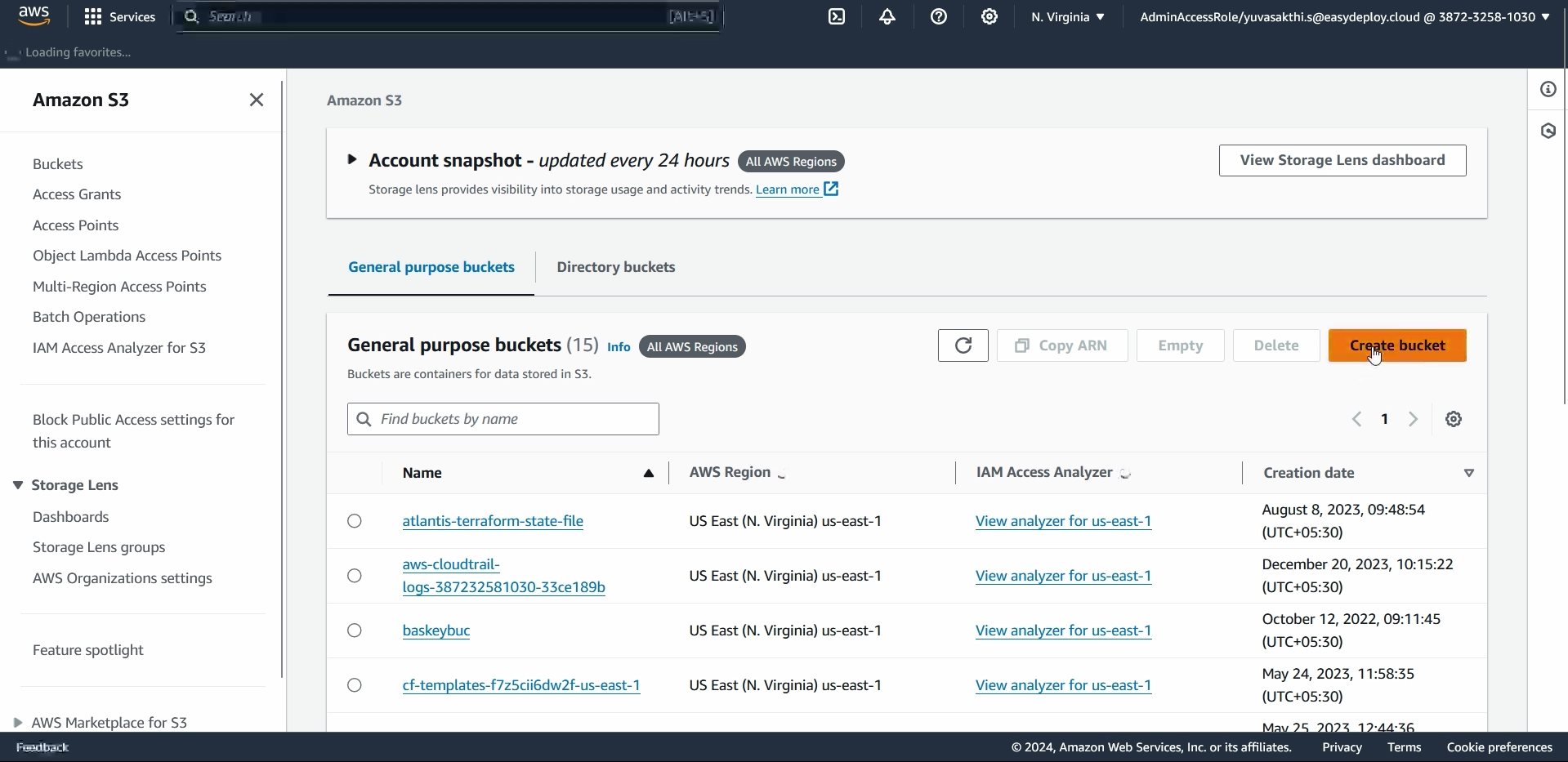Close the Amazon S3 side navigation
1568x762 pixels.
coord(257,100)
